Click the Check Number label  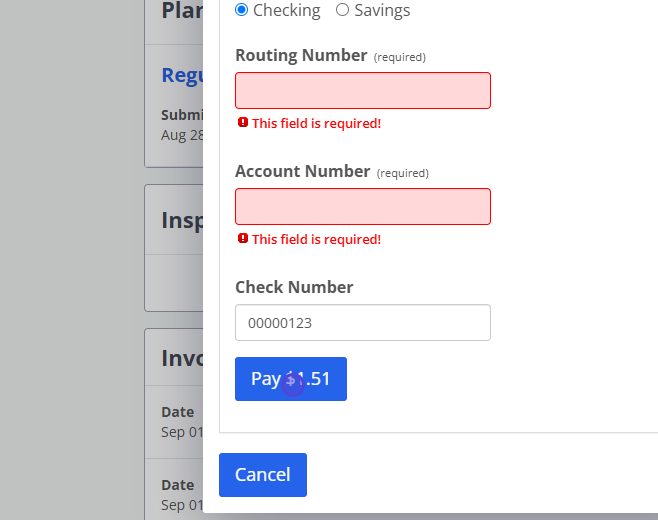pos(294,287)
